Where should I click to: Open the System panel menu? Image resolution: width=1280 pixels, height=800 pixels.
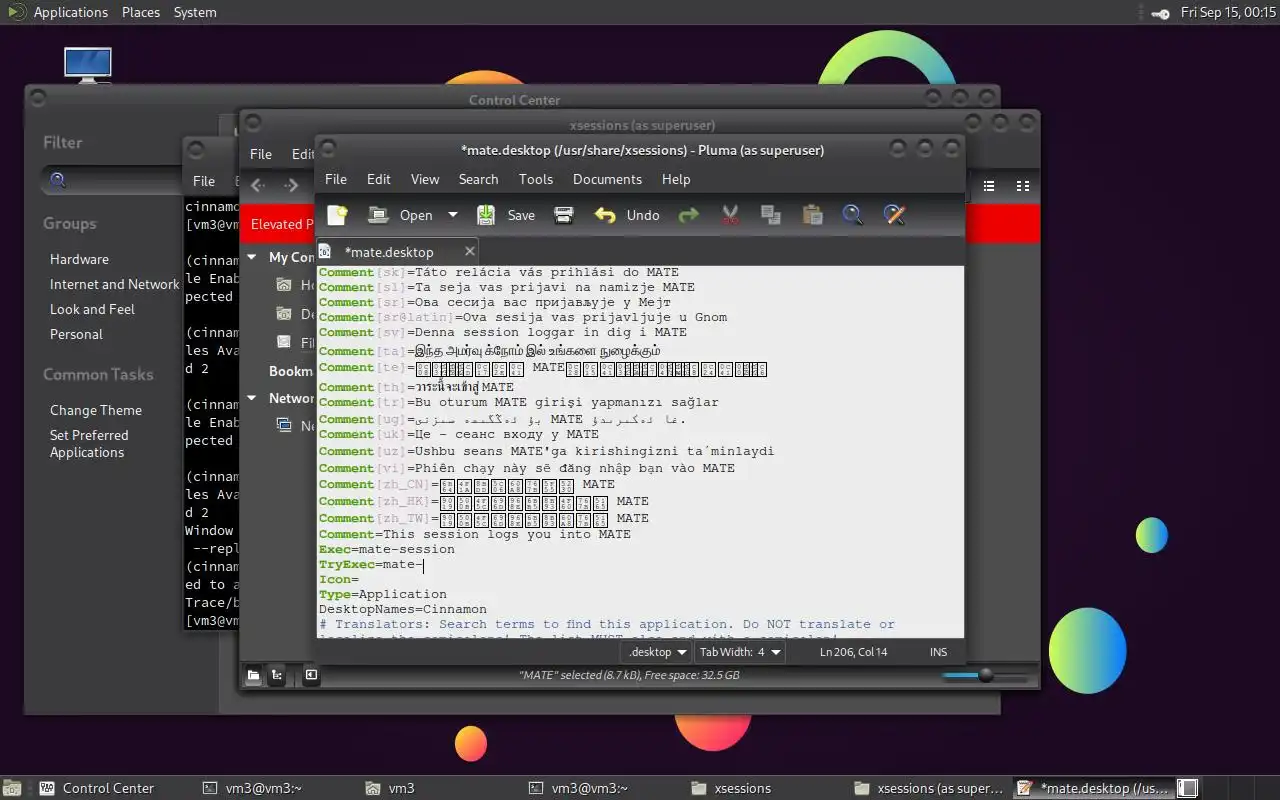pyautogui.click(x=195, y=12)
